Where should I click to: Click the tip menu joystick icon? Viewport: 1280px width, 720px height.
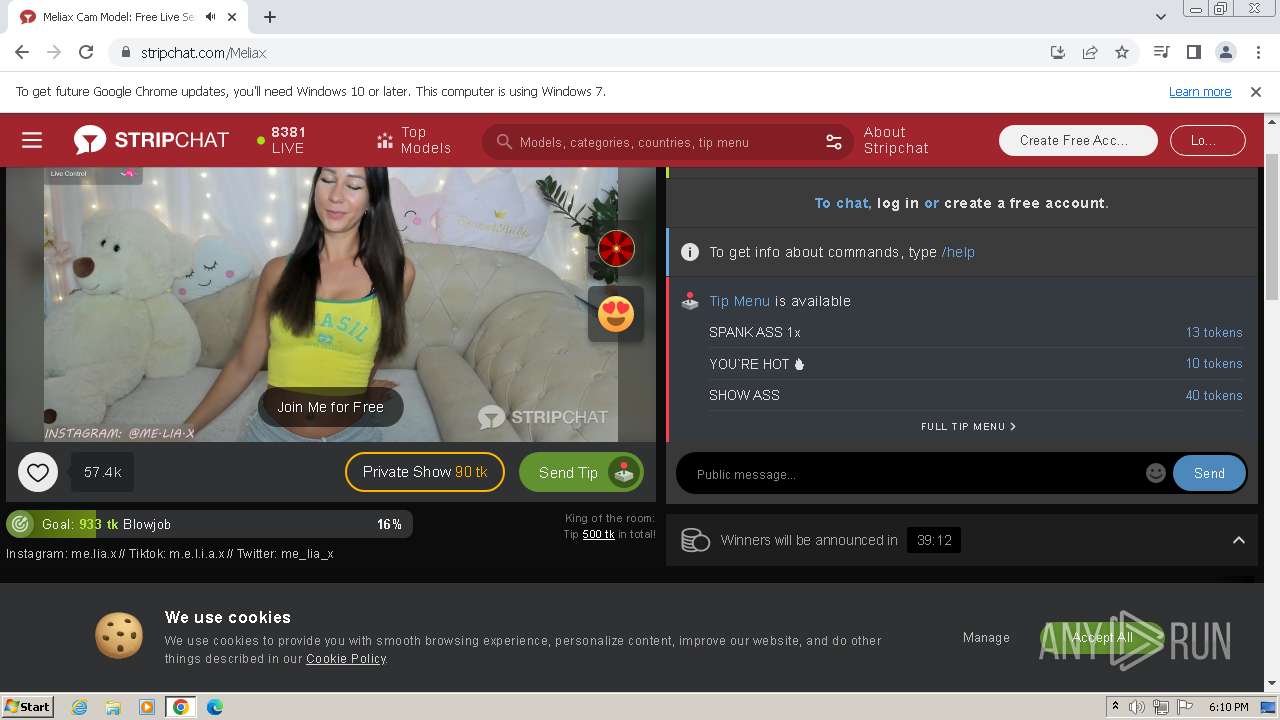pos(690,300)
